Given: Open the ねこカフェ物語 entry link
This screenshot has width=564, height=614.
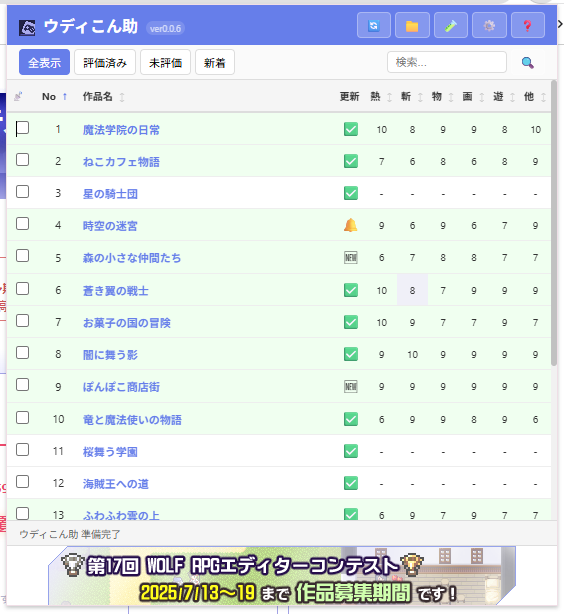Looking at the screenshot, I should (121, 161).
